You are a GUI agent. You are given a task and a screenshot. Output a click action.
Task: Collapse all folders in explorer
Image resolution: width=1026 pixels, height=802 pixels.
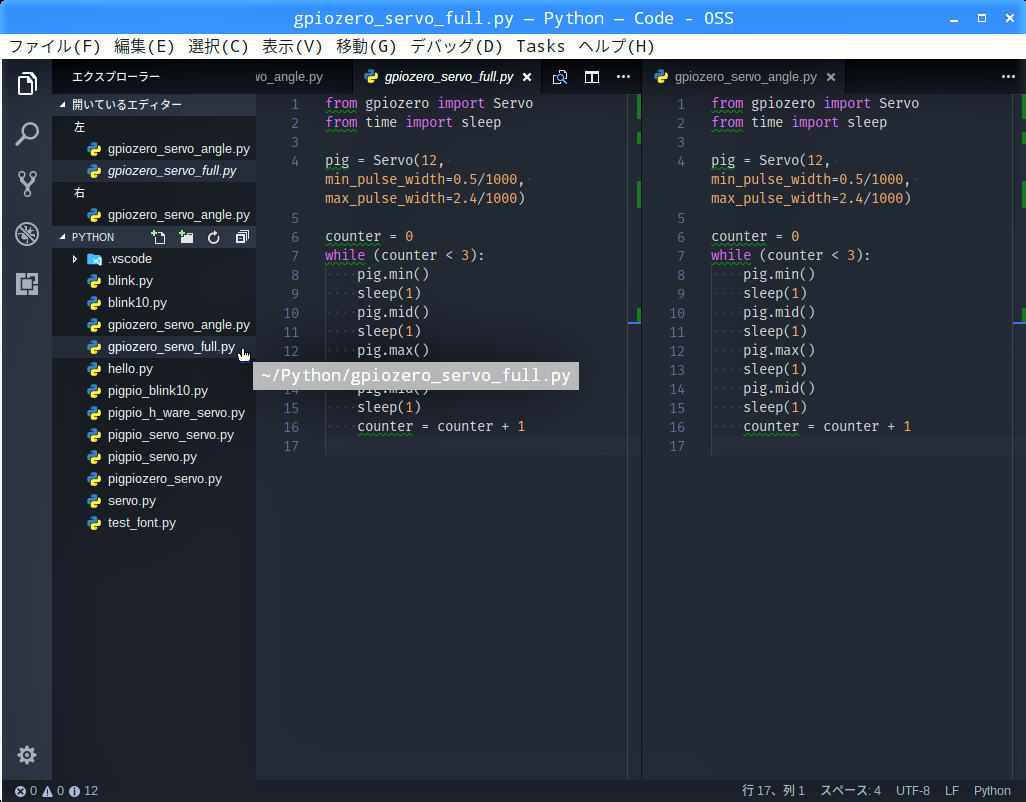(242, 237)
